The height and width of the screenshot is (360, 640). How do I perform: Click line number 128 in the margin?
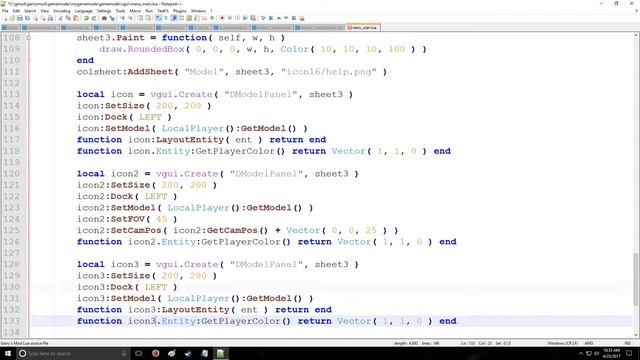[x=11, y=264]
